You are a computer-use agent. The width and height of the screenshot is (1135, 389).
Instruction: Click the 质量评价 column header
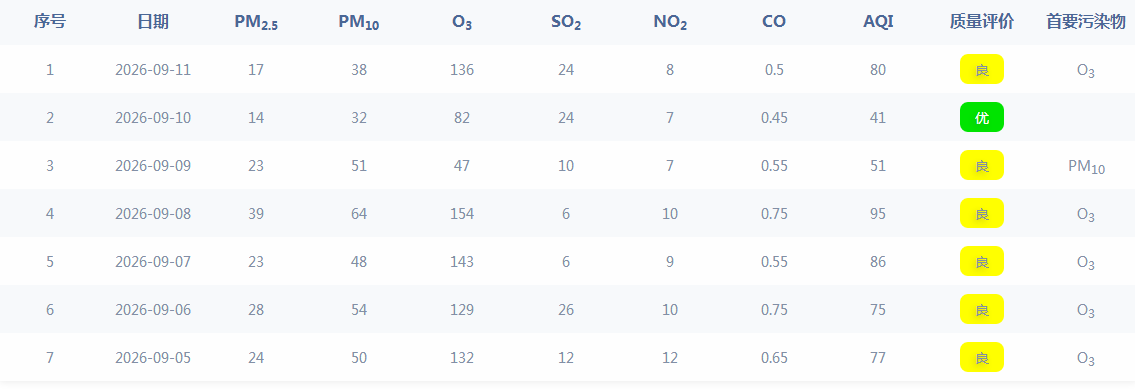[x=982, y=22]
